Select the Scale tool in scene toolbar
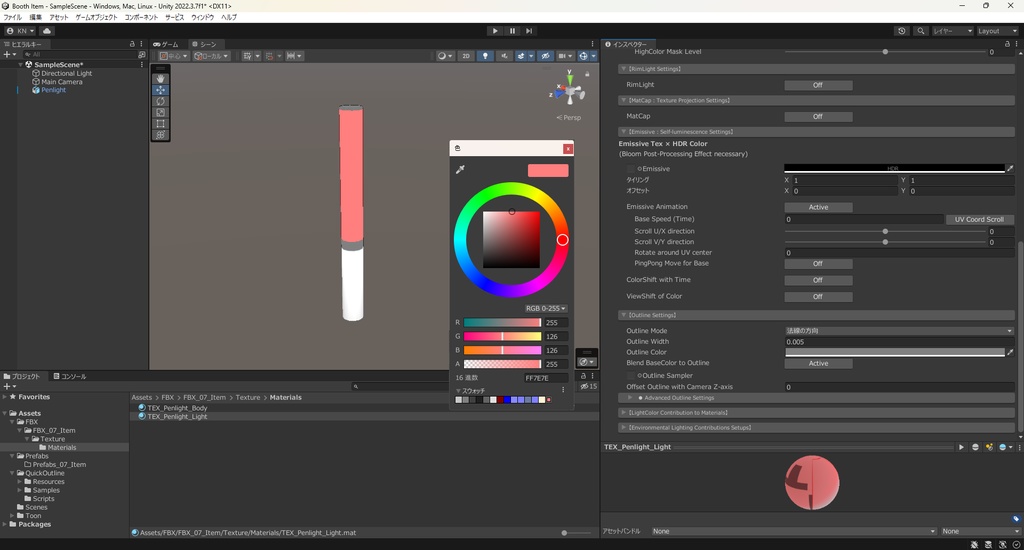This screenshot has width=1024, height=550. 160,112
